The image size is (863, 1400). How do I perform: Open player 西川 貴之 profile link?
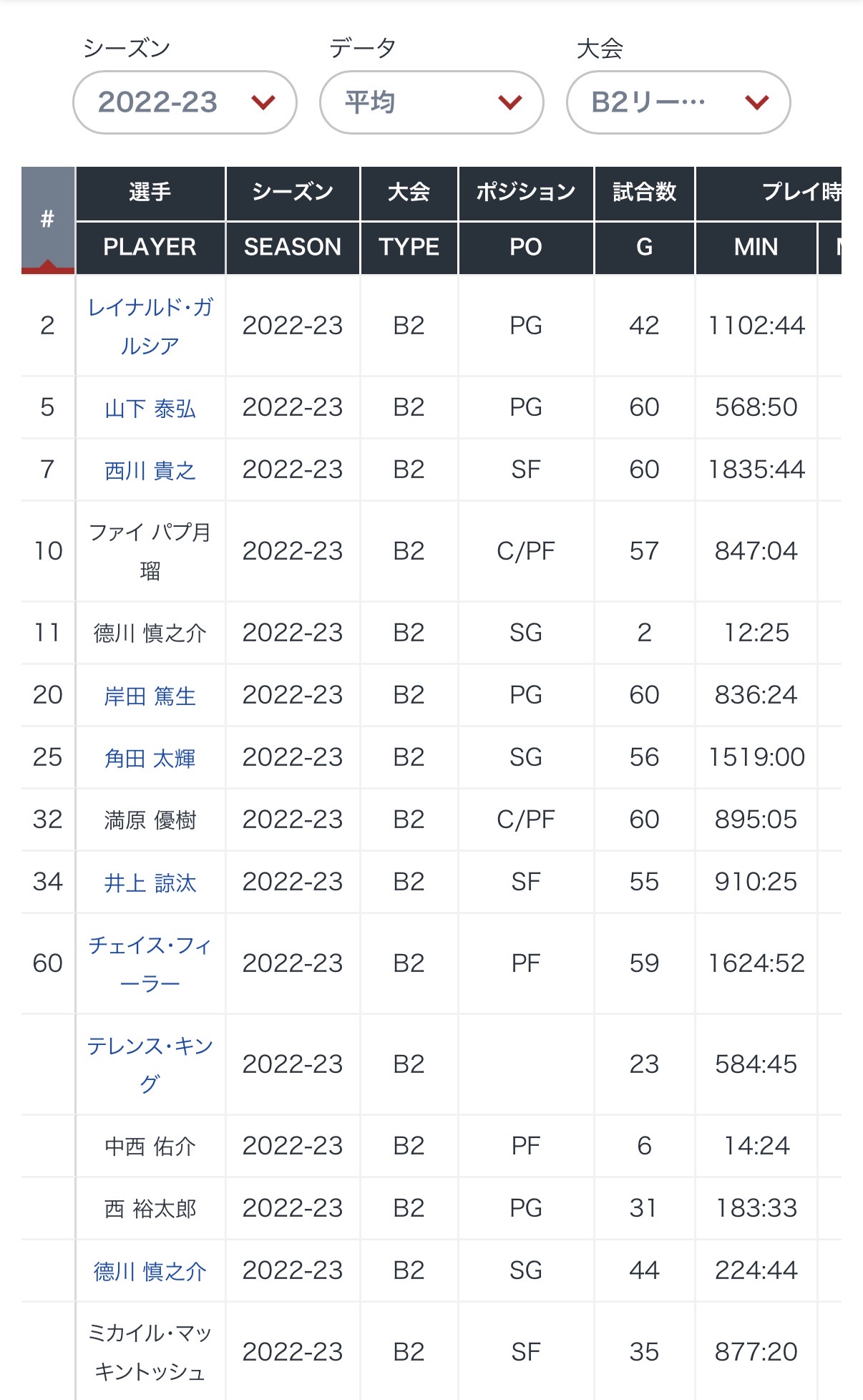[150, 470]
